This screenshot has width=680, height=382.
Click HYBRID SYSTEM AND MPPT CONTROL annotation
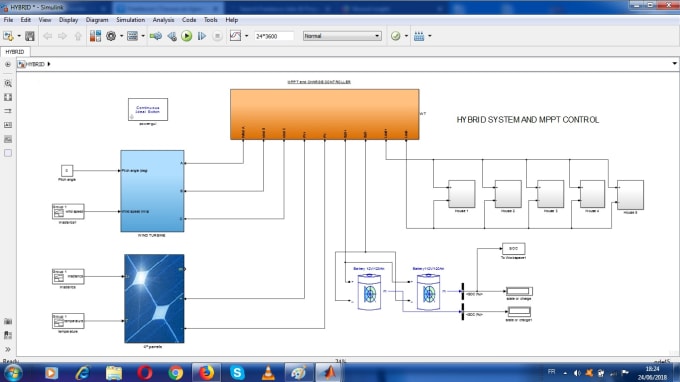[x=528, y=120]
